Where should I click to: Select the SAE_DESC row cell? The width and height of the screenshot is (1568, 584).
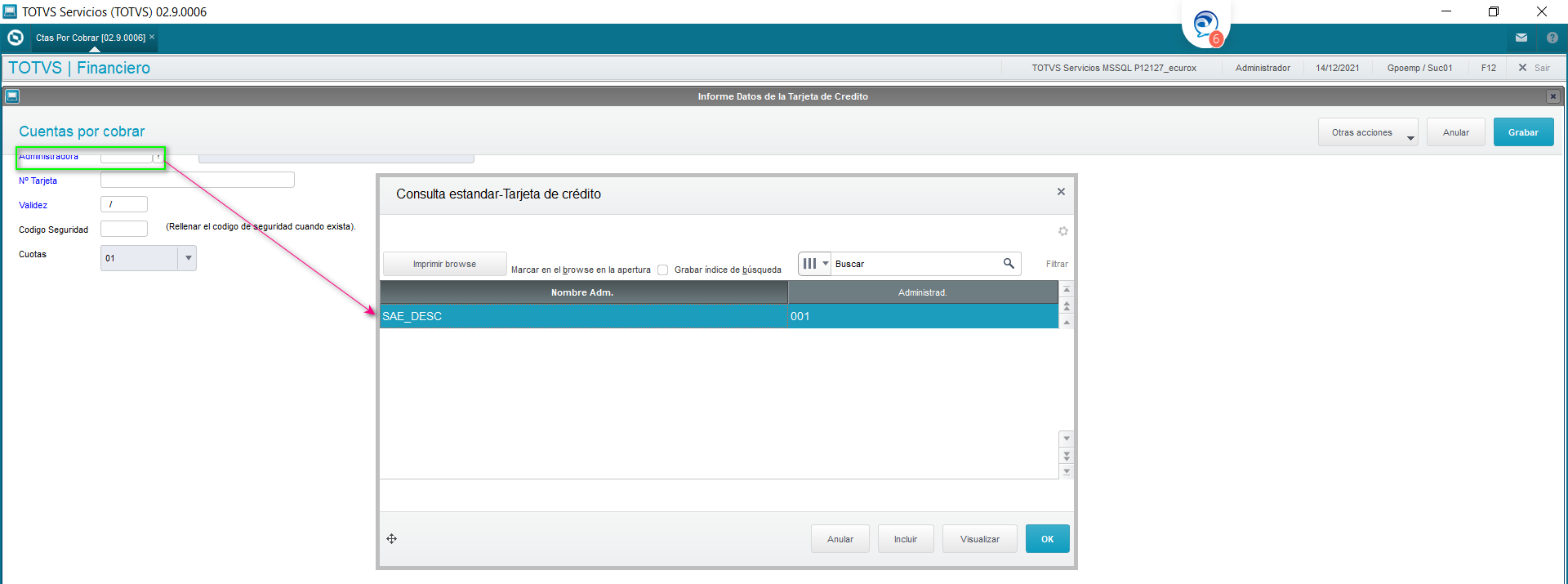pyautogui.click(x=583, y=316)
